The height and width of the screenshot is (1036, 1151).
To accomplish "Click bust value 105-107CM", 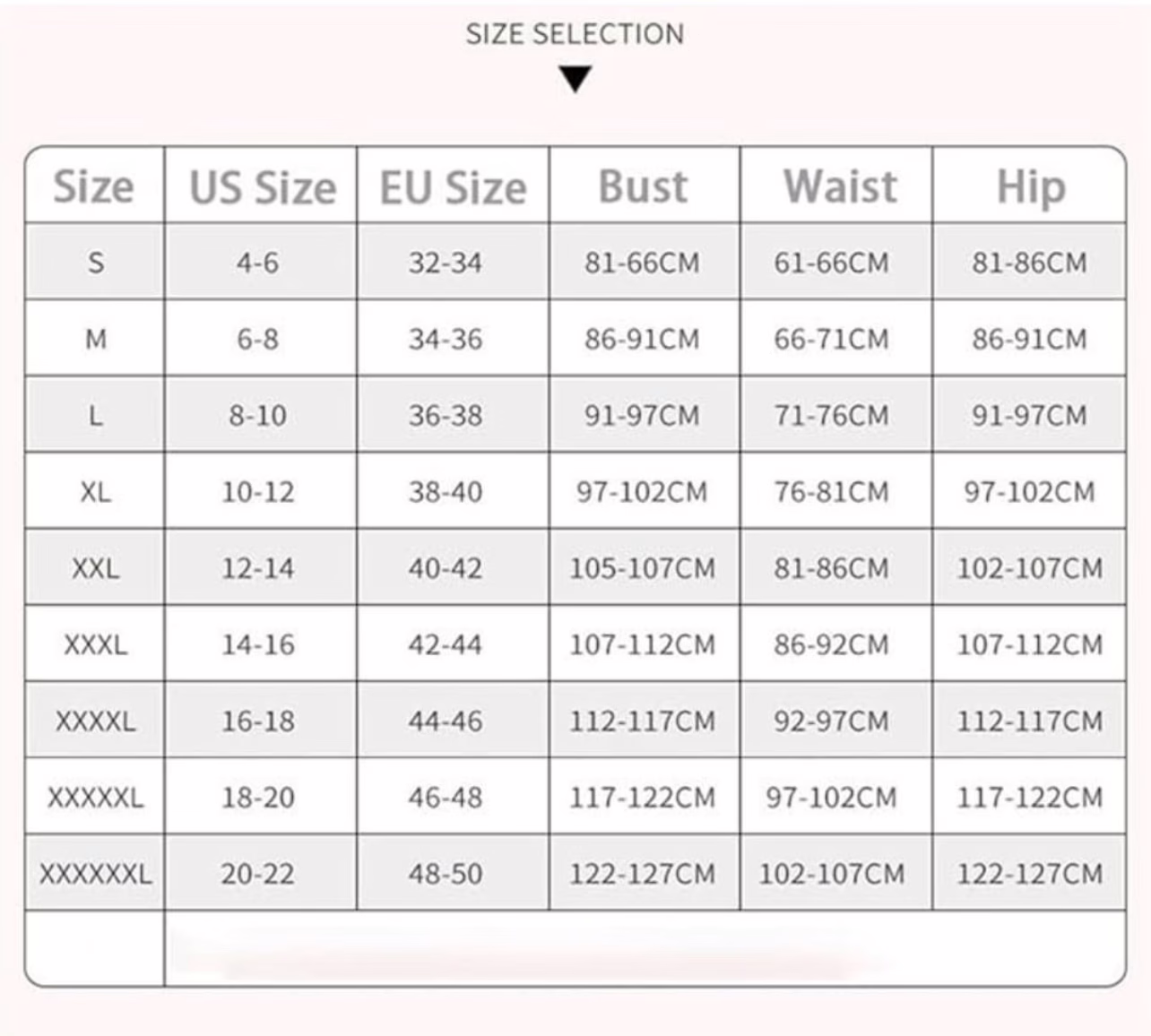I will (643, 568).
